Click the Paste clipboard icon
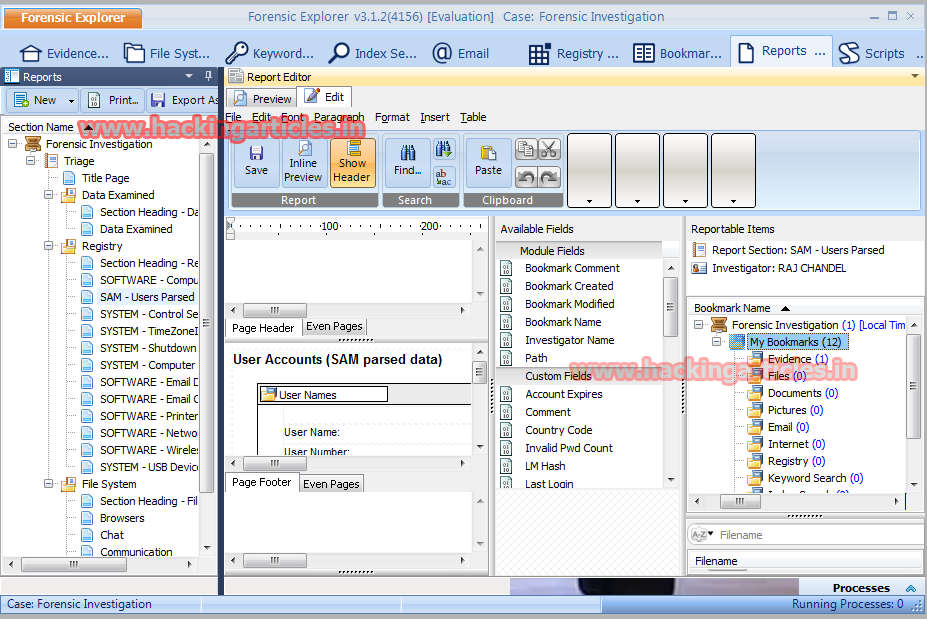This screenshot has height=619, width=927. [x=488, y=162]
